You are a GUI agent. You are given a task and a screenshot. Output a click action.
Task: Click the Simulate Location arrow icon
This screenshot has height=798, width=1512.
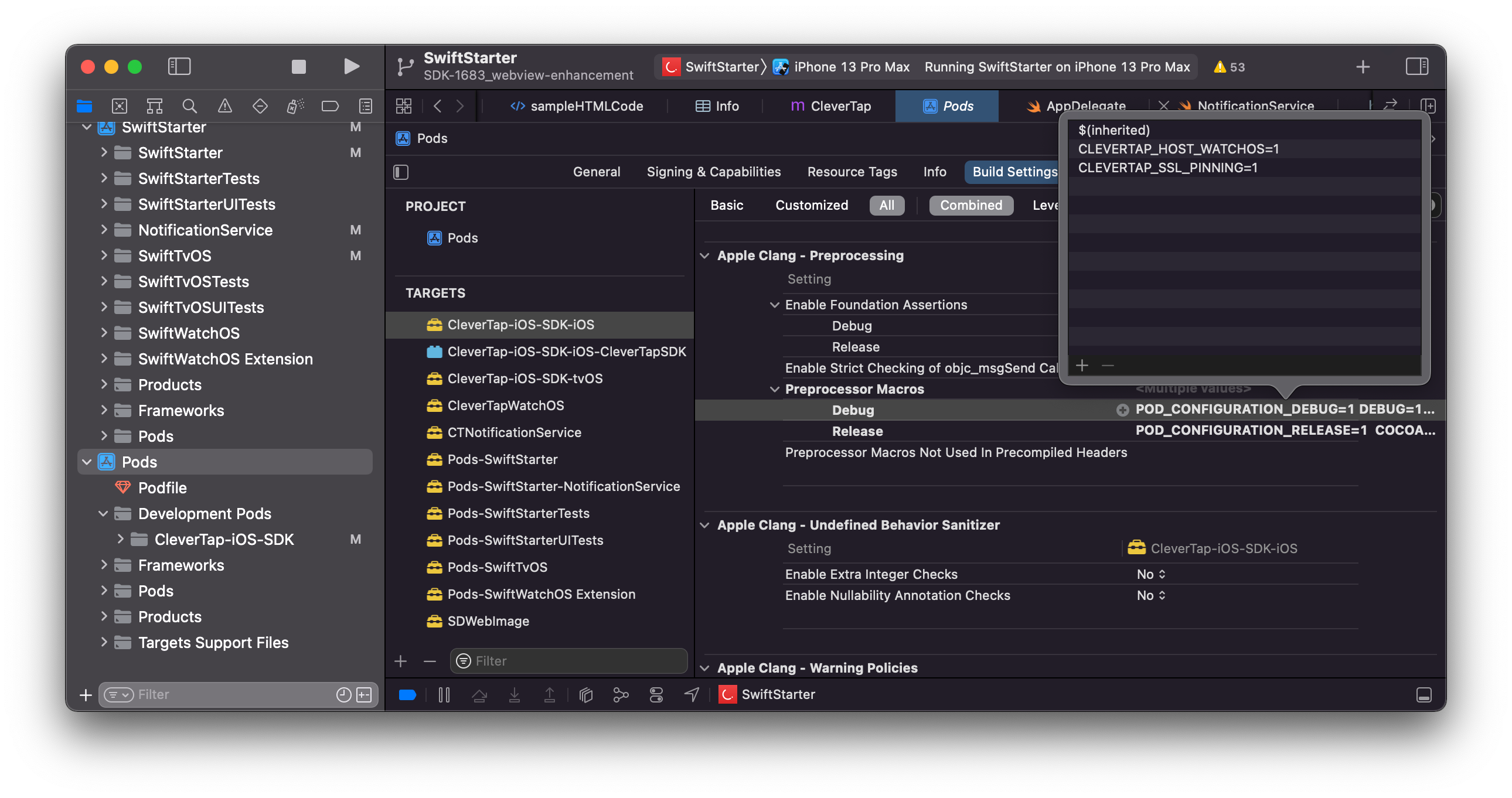692,695
